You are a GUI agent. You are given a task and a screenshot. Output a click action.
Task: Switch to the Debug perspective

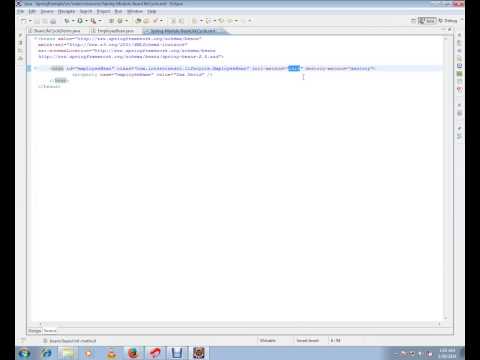[x=448, y=21]
